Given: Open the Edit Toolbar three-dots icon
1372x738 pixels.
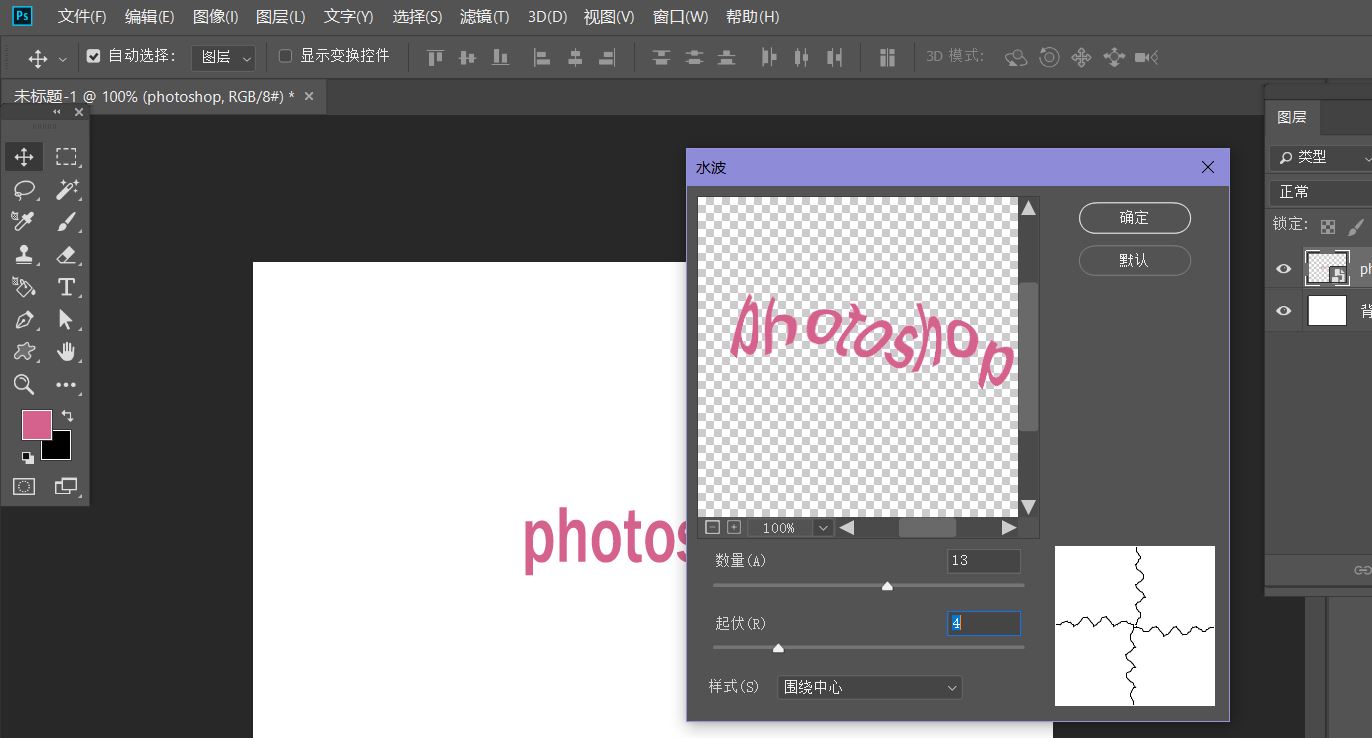Looking at the screenshot, I should 66,385.
